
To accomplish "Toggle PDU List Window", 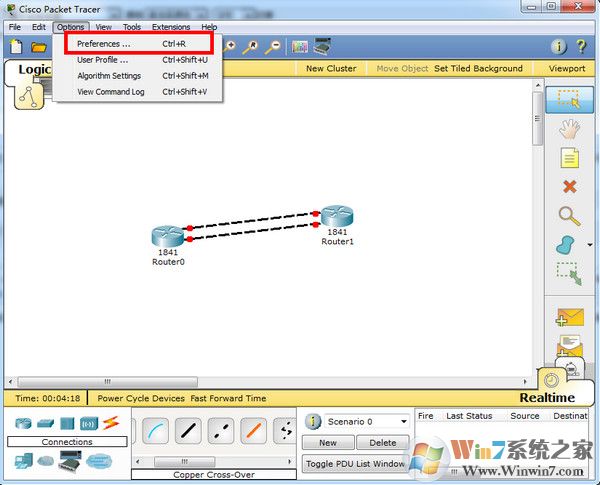I will click(356, 464).
